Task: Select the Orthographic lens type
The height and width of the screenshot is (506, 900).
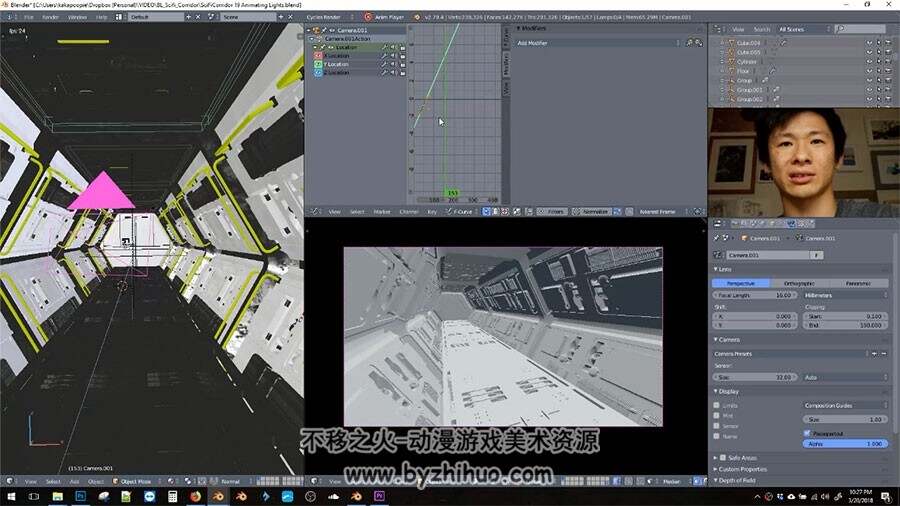Action: (800, 283)
